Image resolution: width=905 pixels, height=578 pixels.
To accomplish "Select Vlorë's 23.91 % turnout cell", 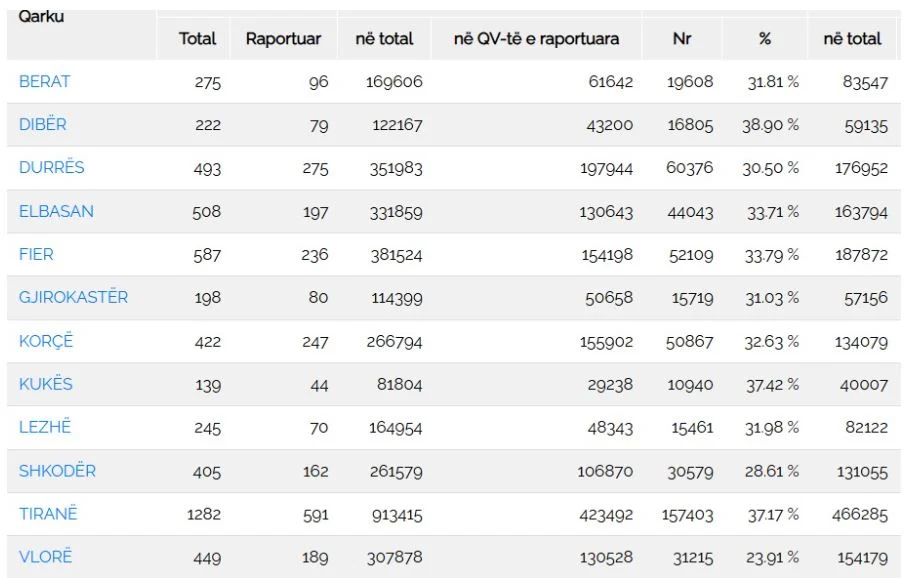I will pyautogui.click(x=772, y=557).
